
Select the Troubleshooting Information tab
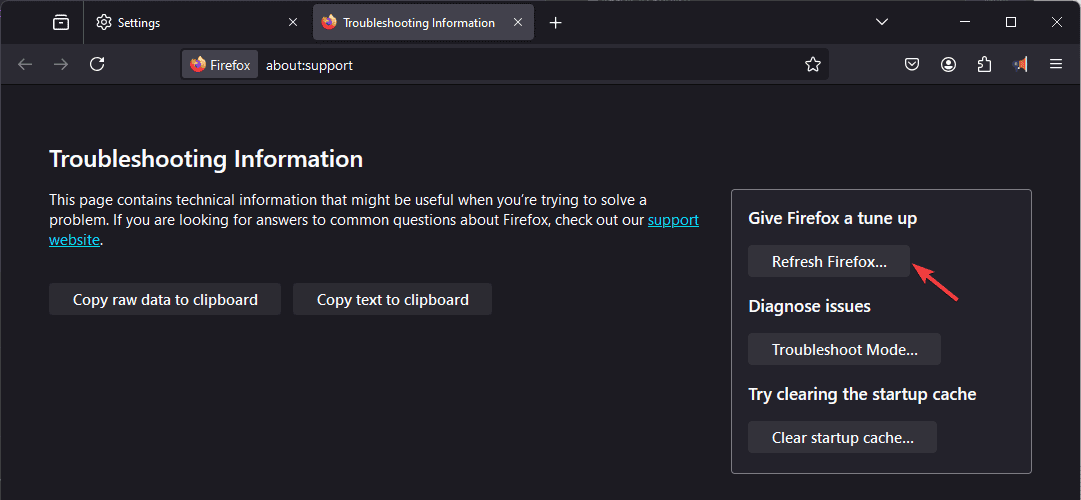point(423,23)
